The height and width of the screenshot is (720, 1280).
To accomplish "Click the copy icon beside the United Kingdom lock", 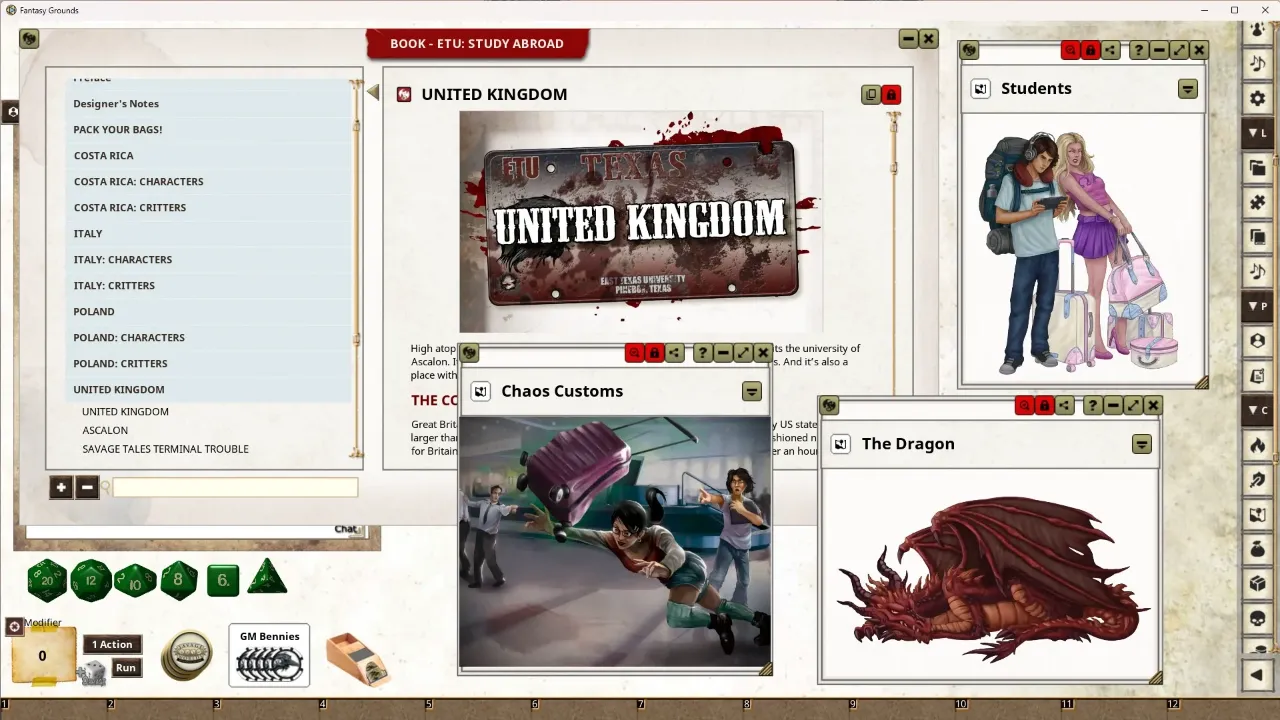I will click(871, 95).
